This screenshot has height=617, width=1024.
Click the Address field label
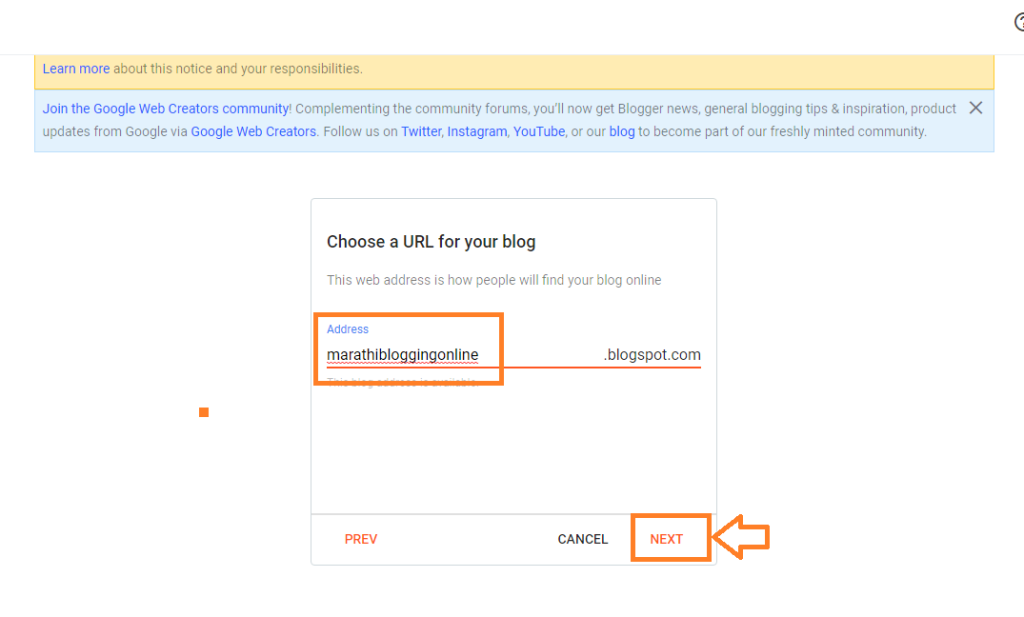click(x=347, y=329)
